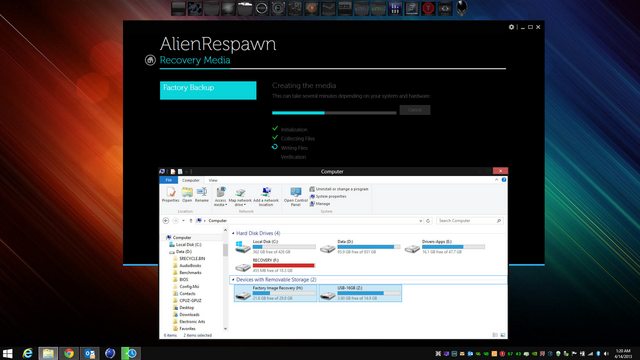Collapse the Hard Disk Drives group

[233, 233]
